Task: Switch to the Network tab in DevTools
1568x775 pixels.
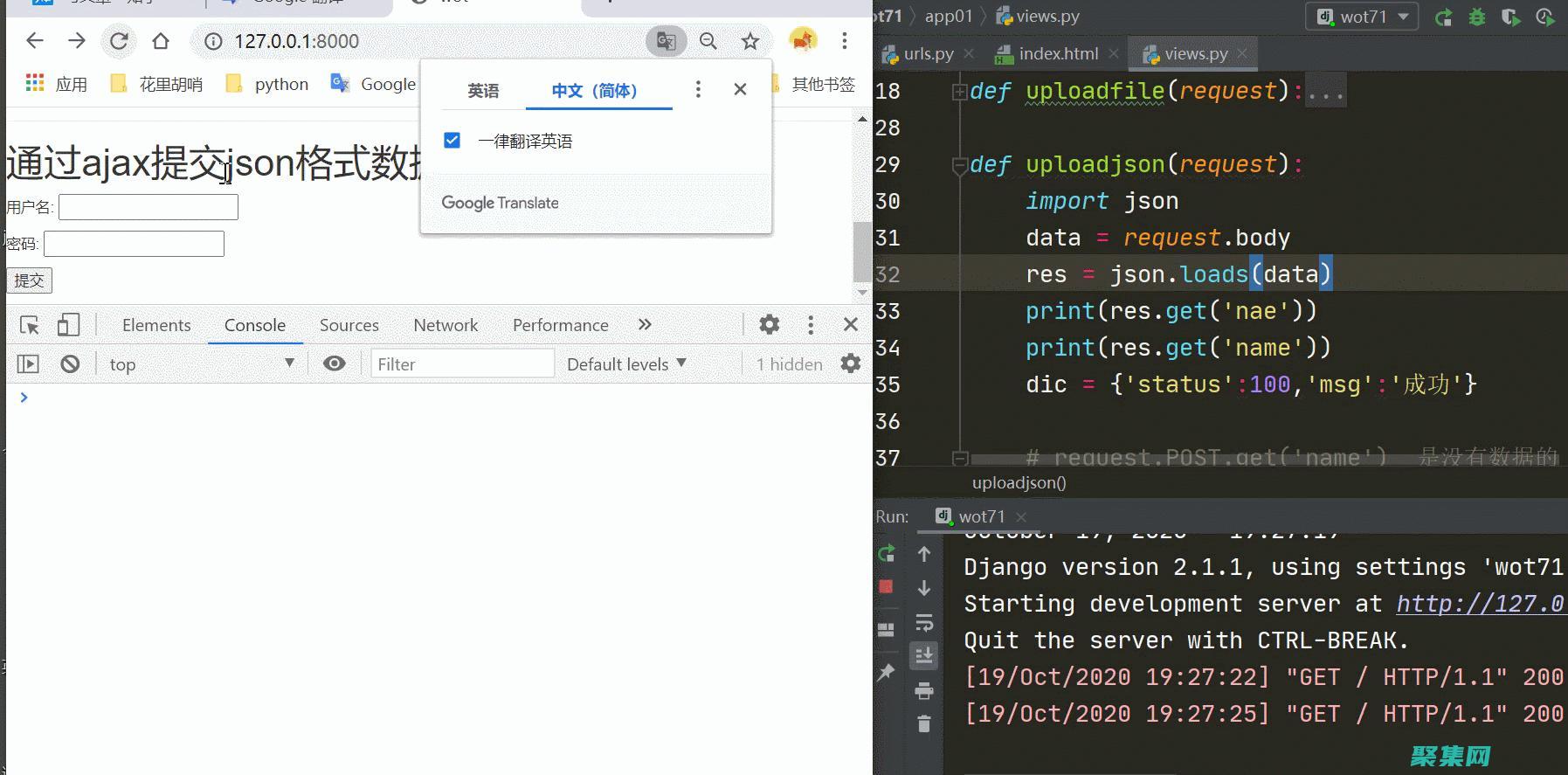Action: [x=446, y=325]
